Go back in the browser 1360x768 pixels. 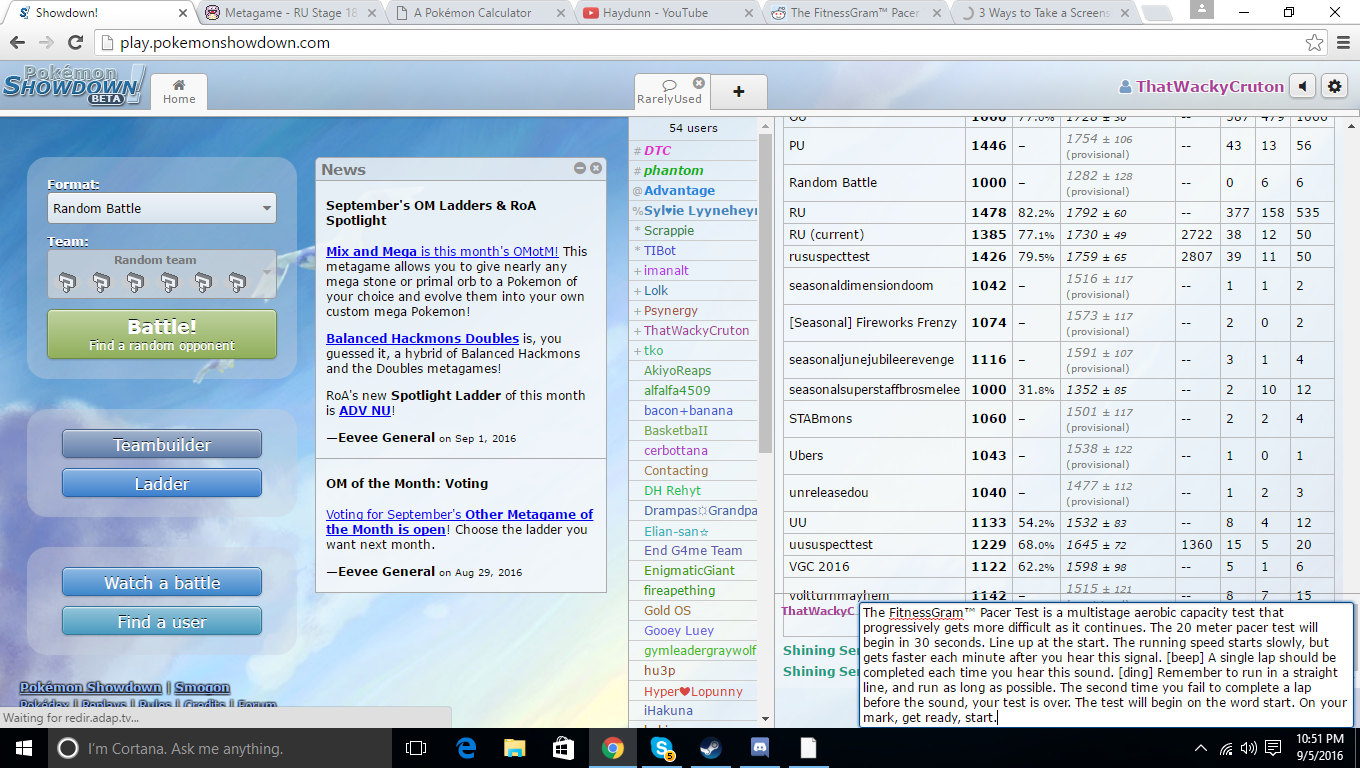click(18, 43)
